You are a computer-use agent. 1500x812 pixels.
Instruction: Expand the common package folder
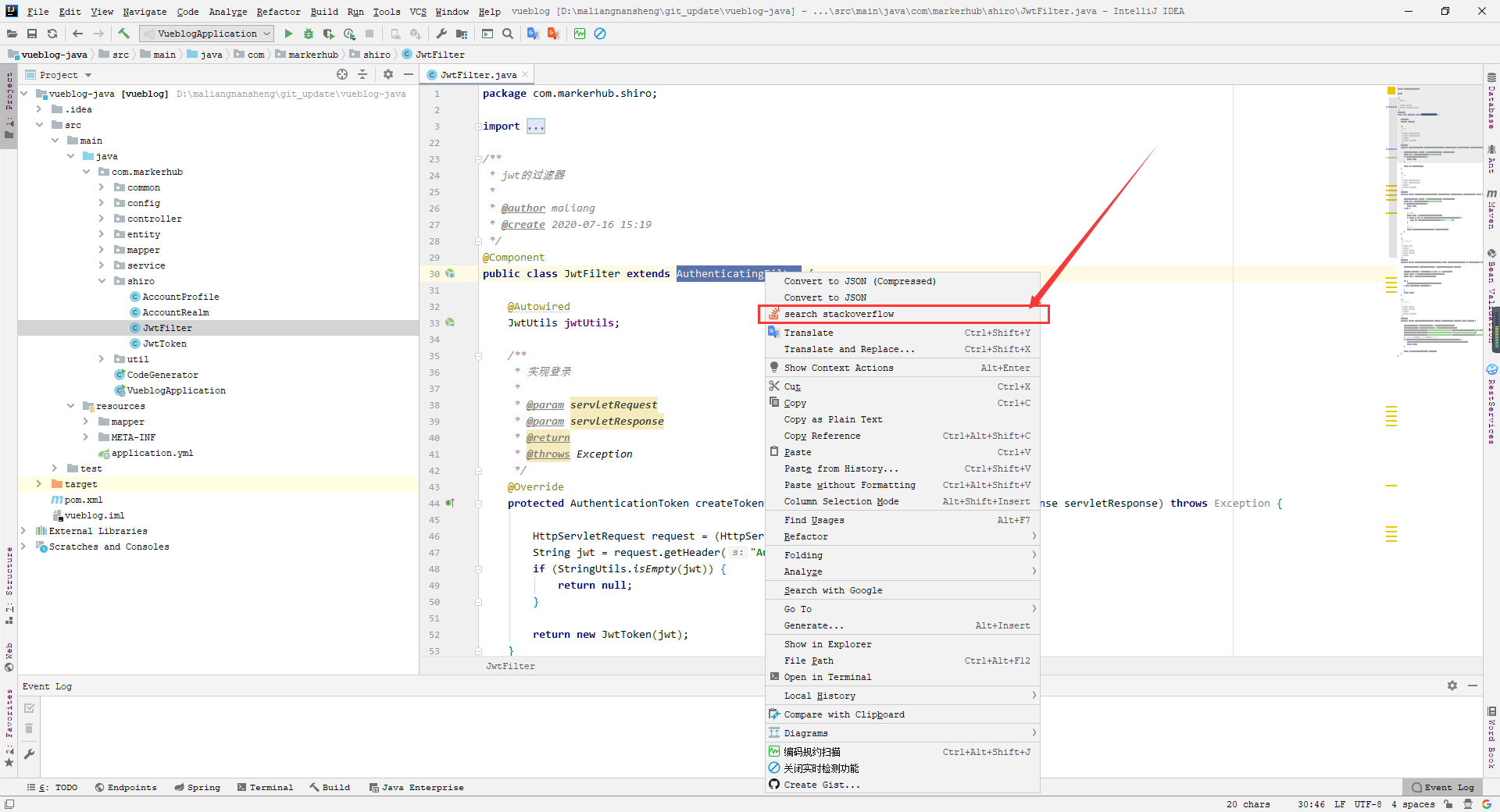(x=102, y=187)
